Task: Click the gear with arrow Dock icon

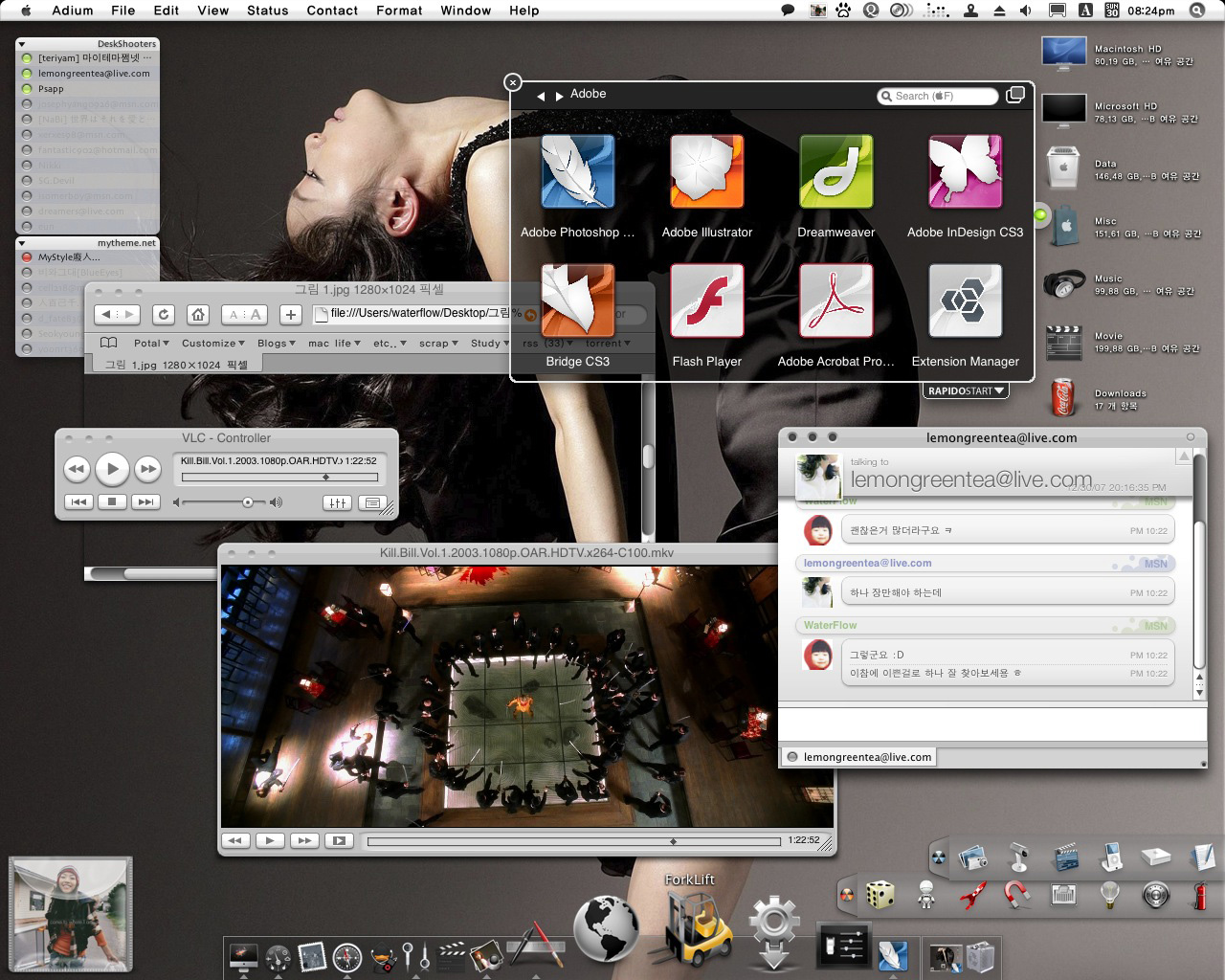Action: coord(773,929)
